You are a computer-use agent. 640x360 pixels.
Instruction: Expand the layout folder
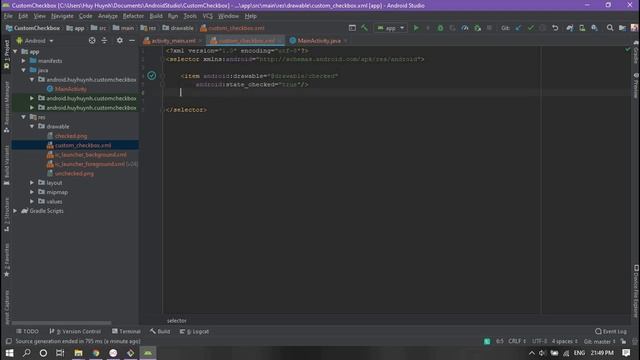pyautogui.click(x=32, y=183)
